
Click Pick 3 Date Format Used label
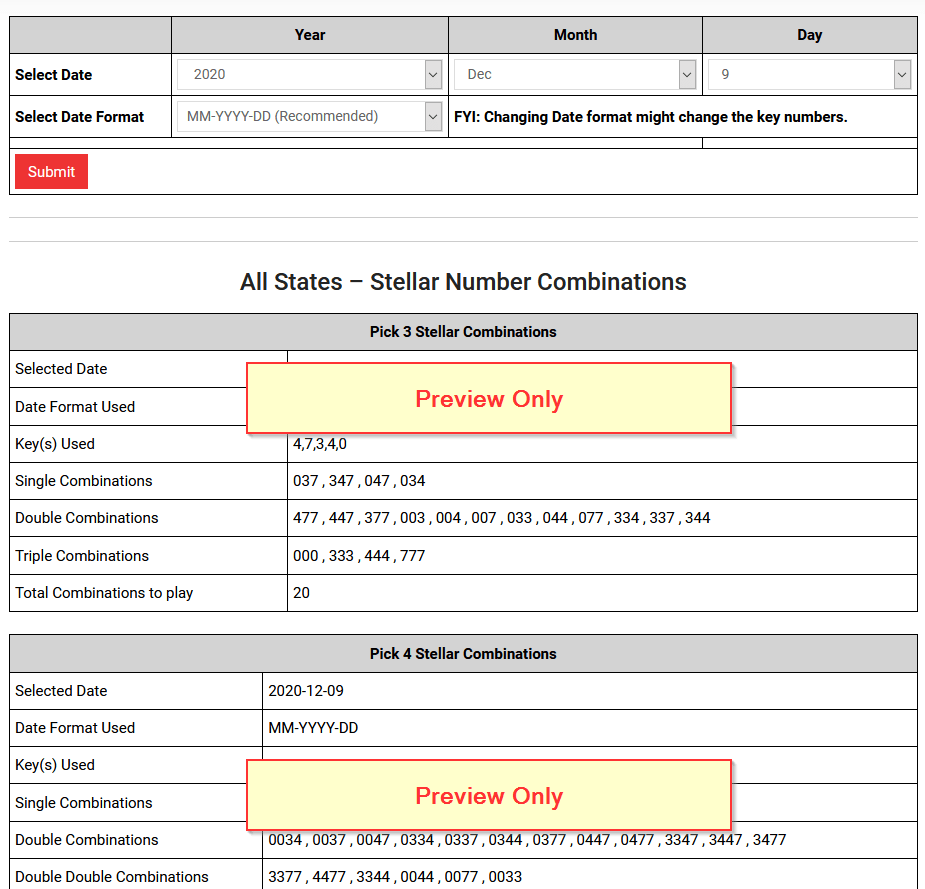pos(75,406)
